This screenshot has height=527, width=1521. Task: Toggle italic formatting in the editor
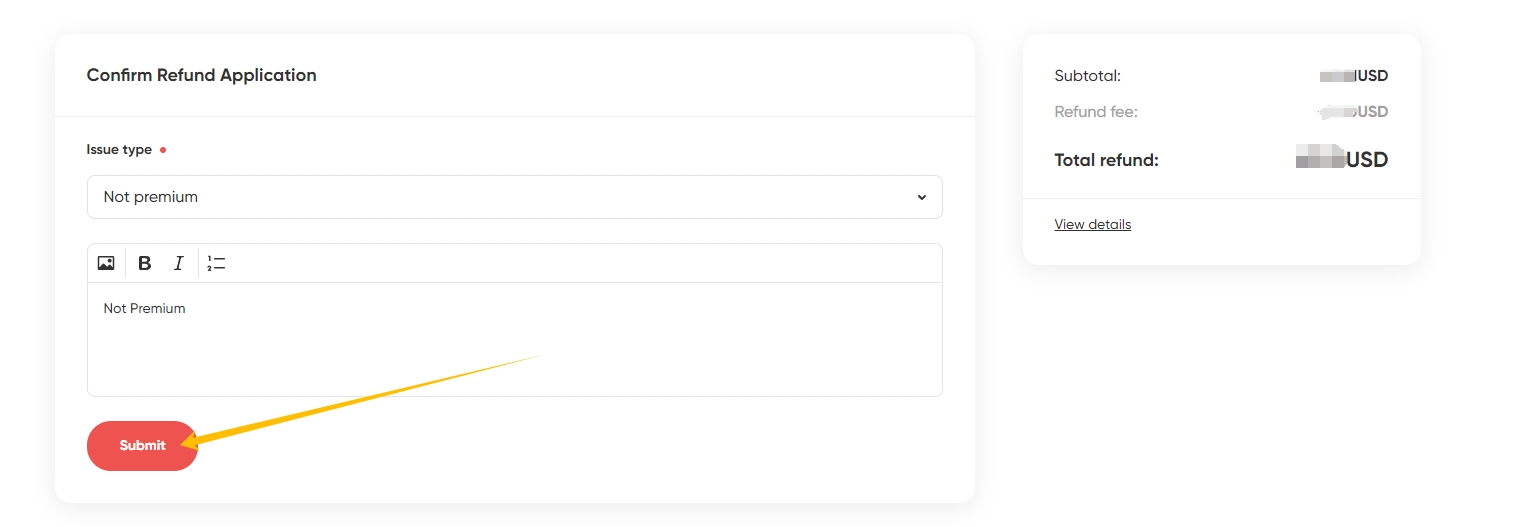179,263
